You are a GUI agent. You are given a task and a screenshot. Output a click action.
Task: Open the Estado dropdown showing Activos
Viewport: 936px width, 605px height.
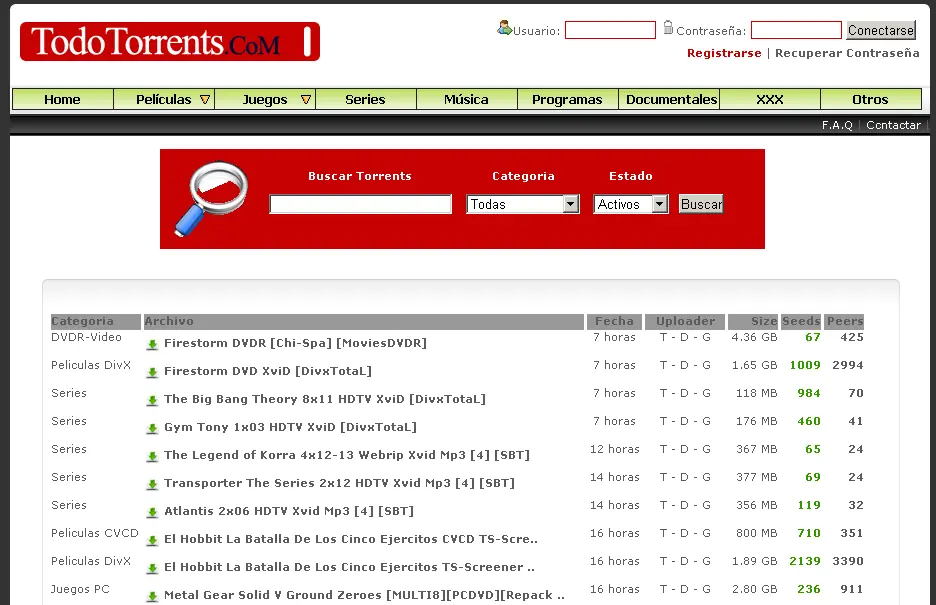pos(630,204)
